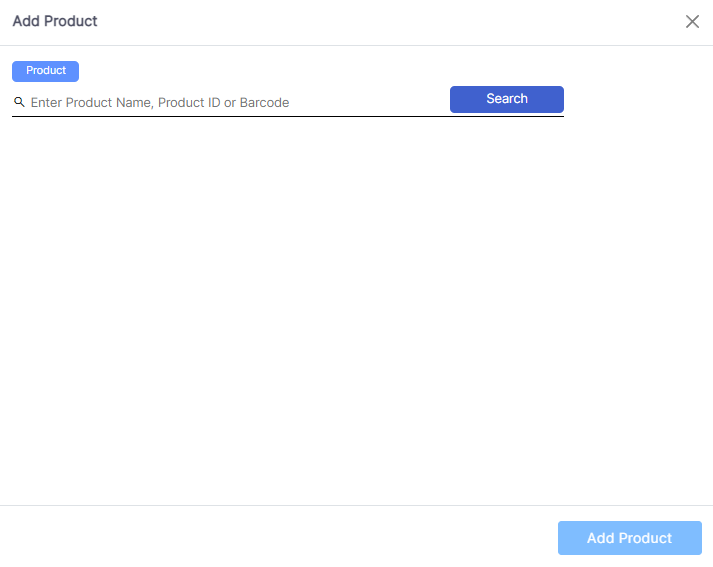The width and height of the screenshot is (713, 567).
Task: Tap the small search glyph before input
Action: coord(19,102)
